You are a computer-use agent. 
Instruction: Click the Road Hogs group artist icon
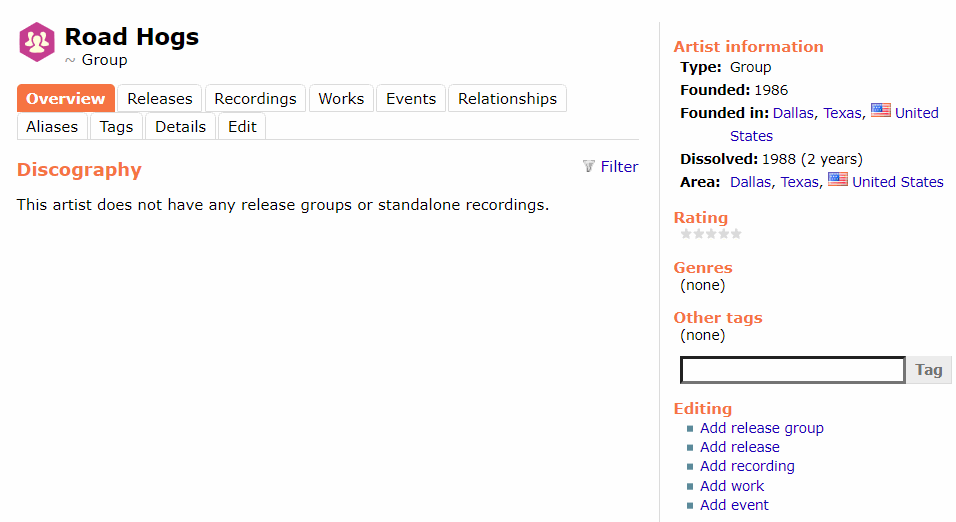[x=37, y=42]
